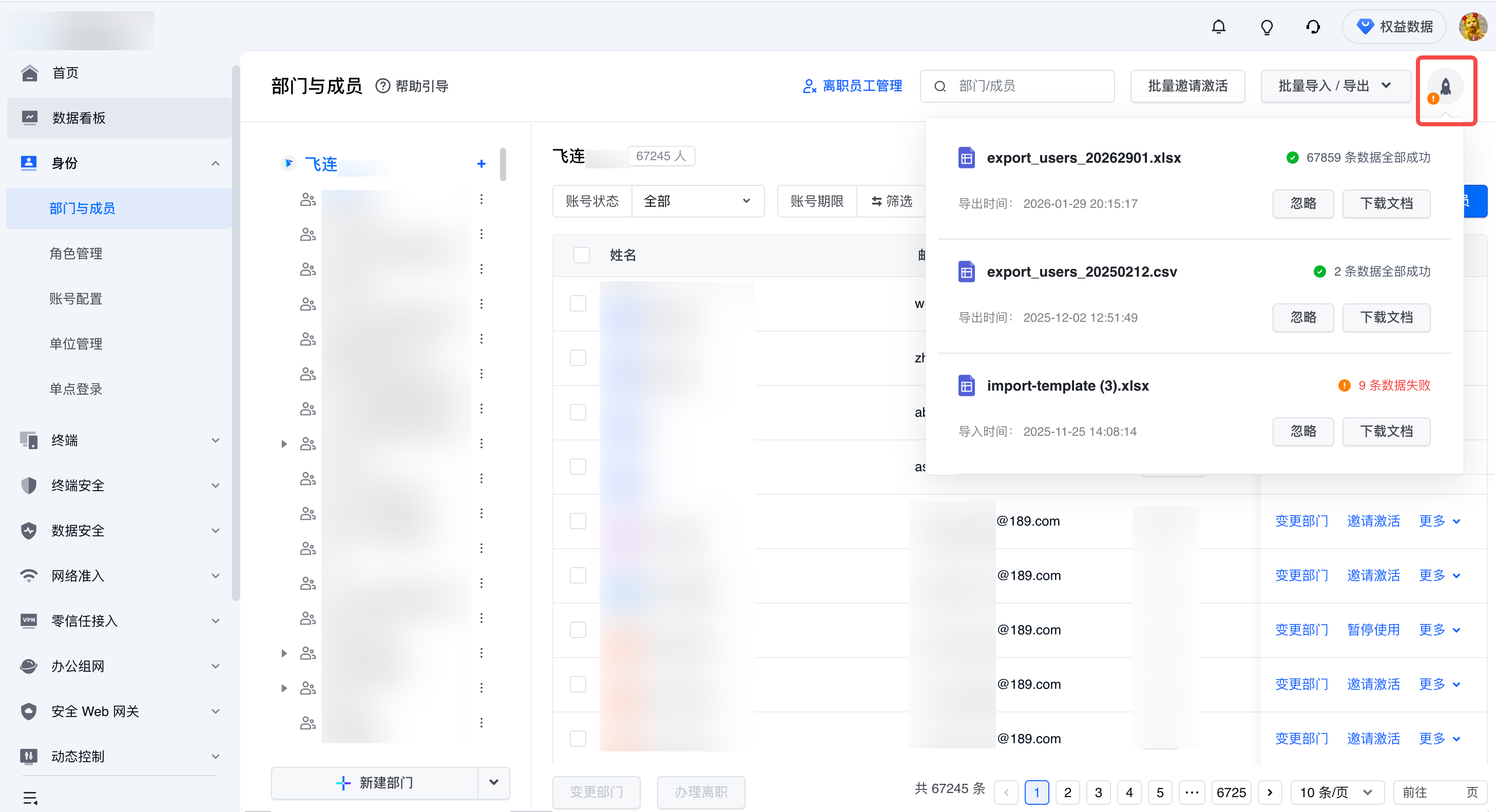Screen dimensions: 1496x812
Task: Go to page 2 of the member list
Action: click(x=1067, y=792)
